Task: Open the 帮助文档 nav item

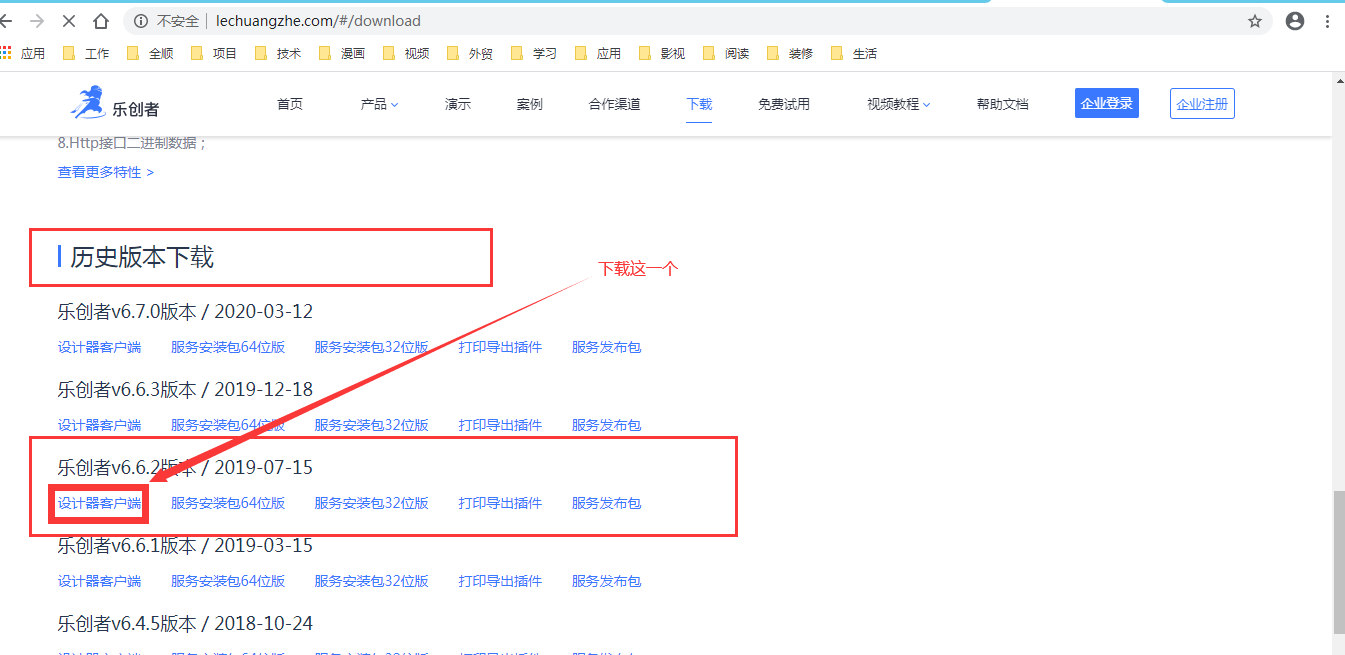Action: click(1003, 104)
